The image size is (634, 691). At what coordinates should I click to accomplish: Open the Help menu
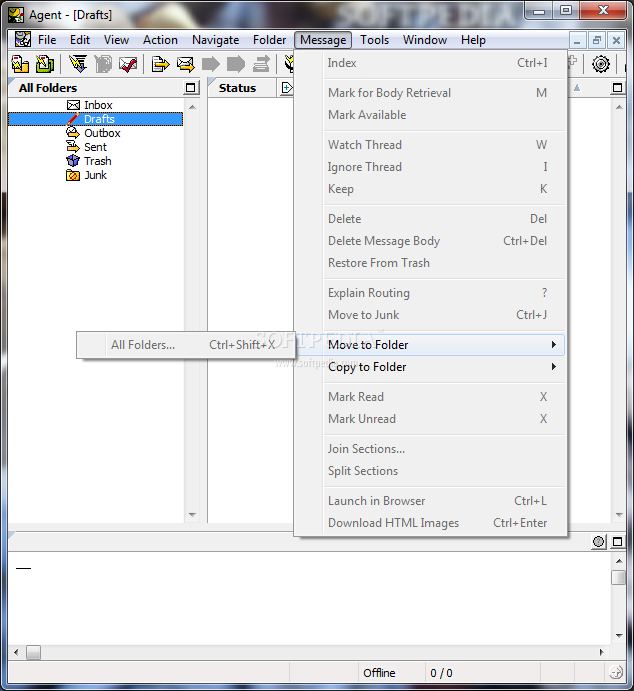coord(473,40)
